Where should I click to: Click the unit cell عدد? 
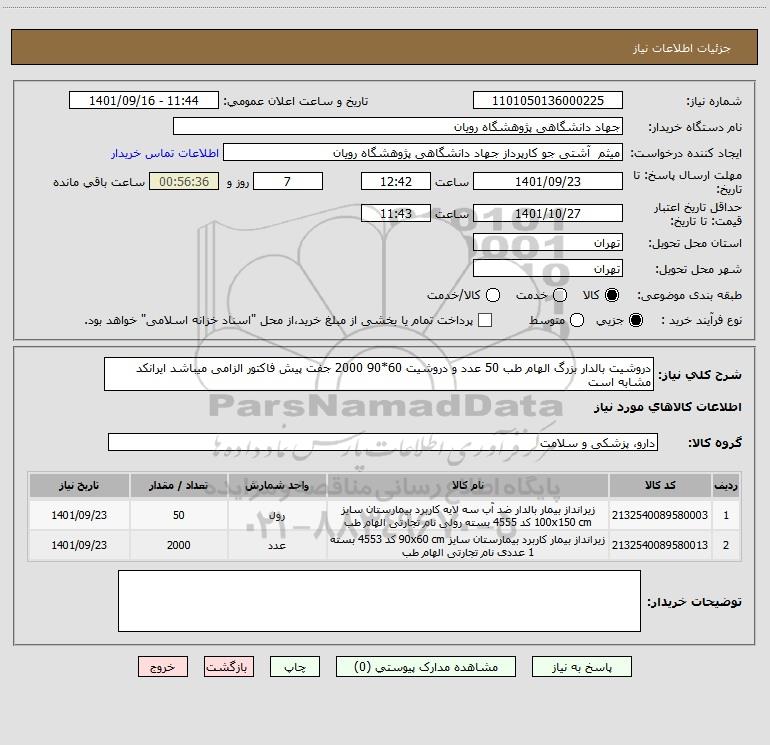click(x=277, y=546)
